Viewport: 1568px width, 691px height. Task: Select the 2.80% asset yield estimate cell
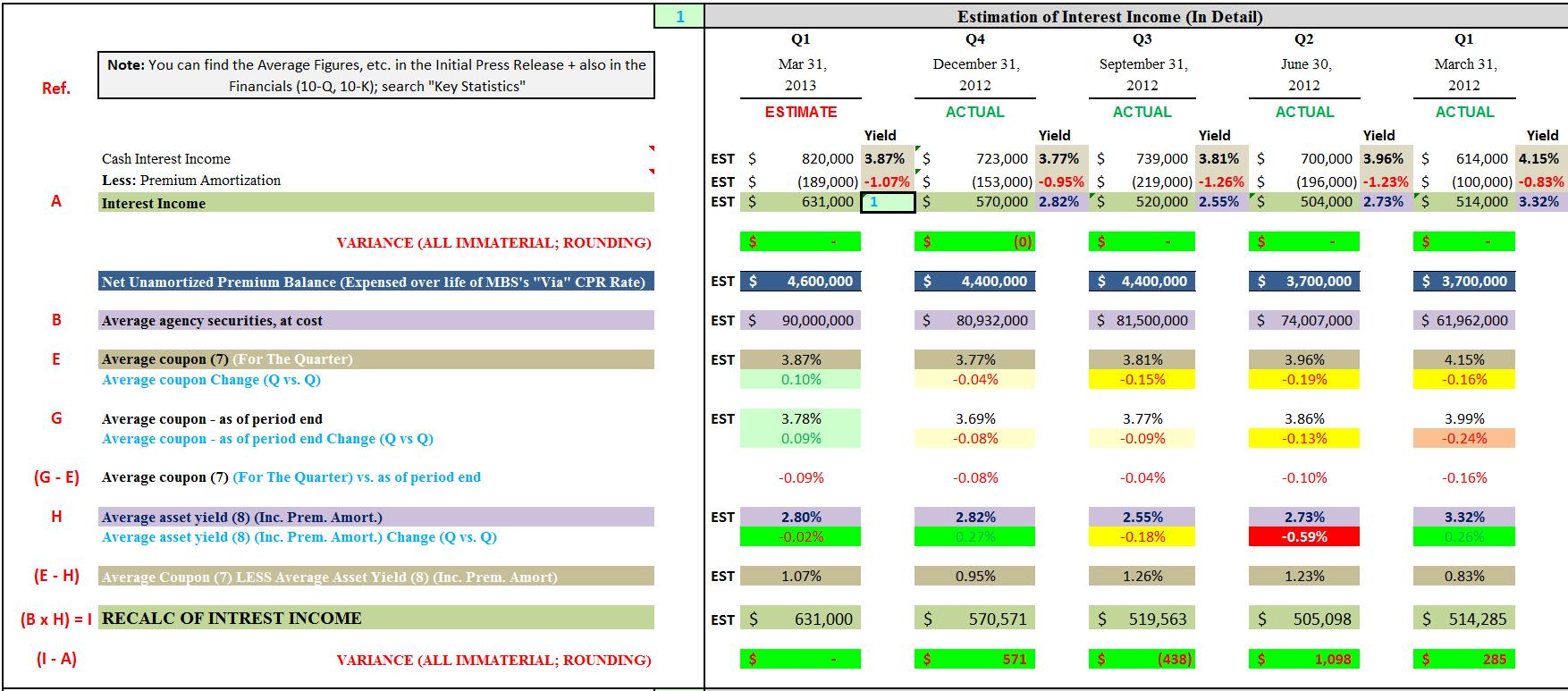click(x=801, y=517)
